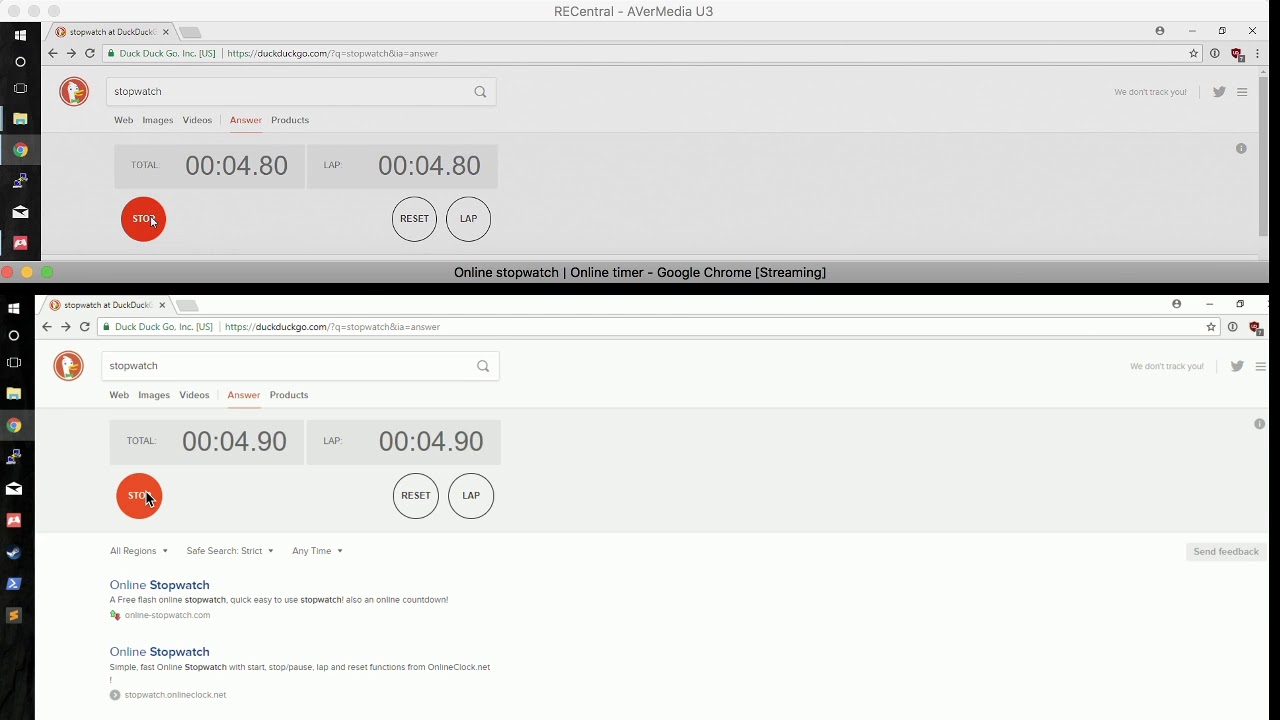Open Any Time filter dropdown
Screen dimensions: 1280x720
tap(317, 551)
